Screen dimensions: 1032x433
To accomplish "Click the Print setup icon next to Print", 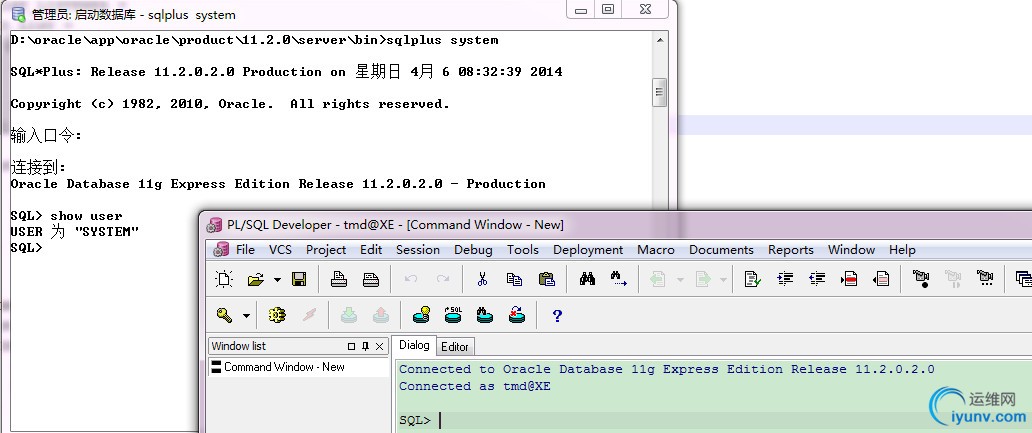I will (371, 279).
